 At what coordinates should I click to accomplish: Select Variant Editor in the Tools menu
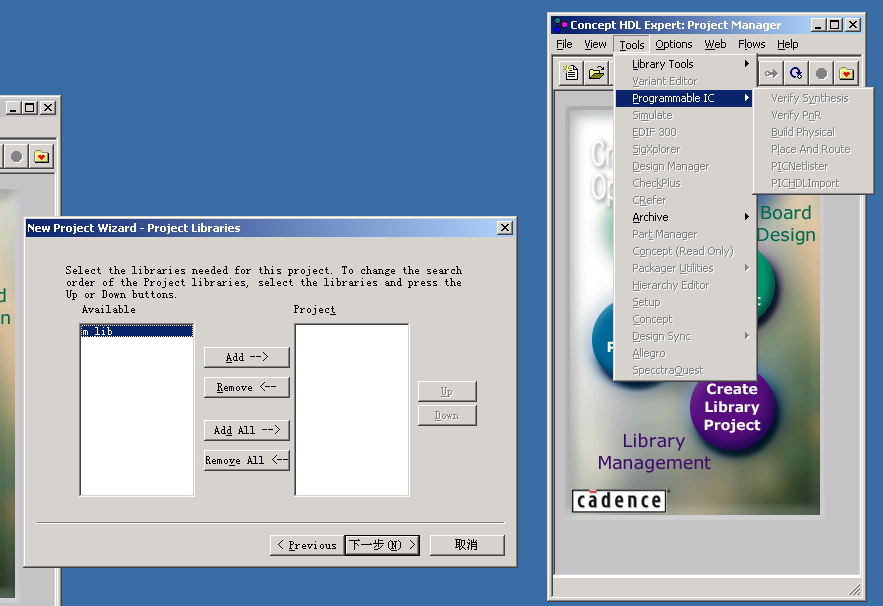click(684, 81)
